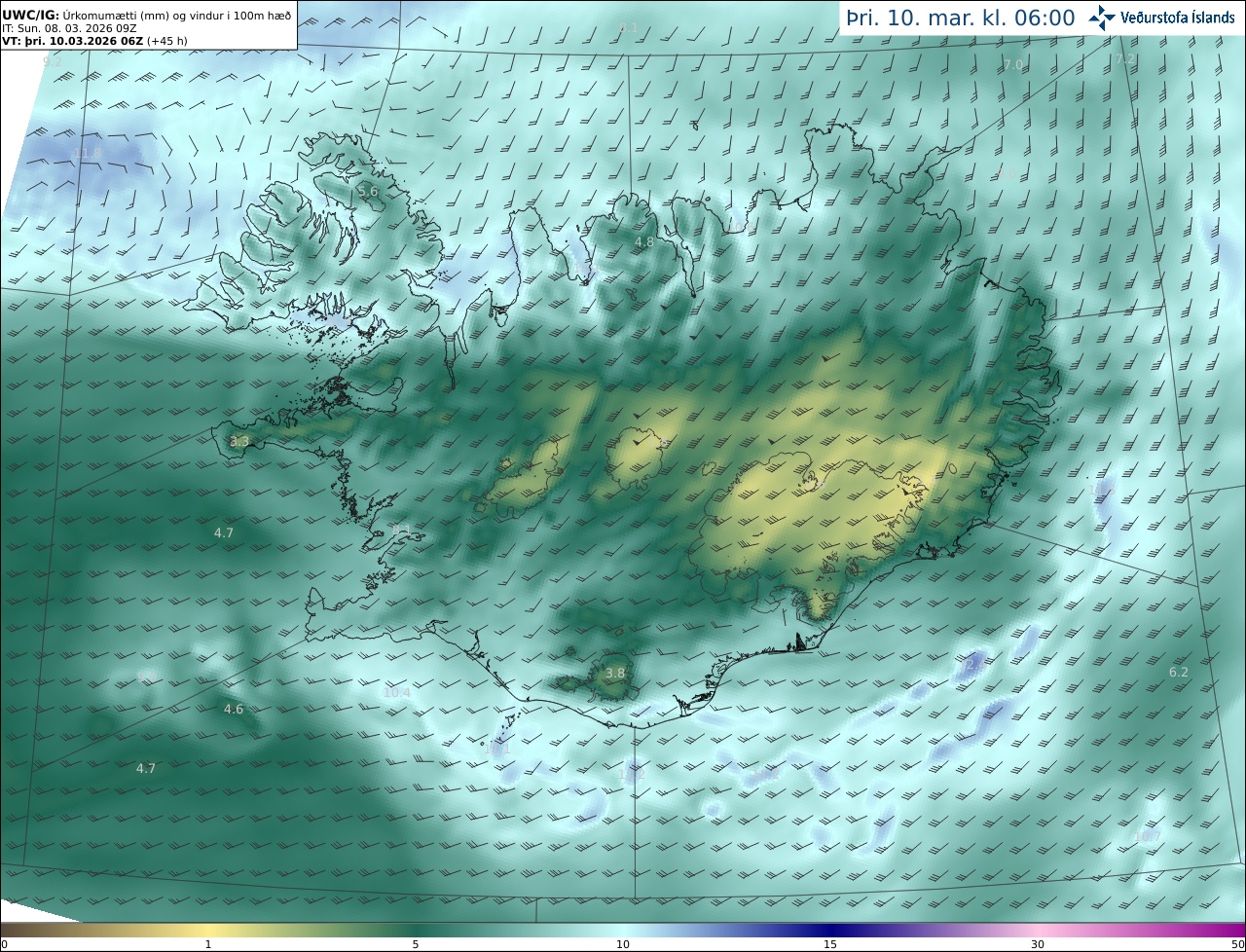This screenshot has width=1246, height=952.
Task: Click the 7.2 value near the top-right corner
Action: 1124,59
